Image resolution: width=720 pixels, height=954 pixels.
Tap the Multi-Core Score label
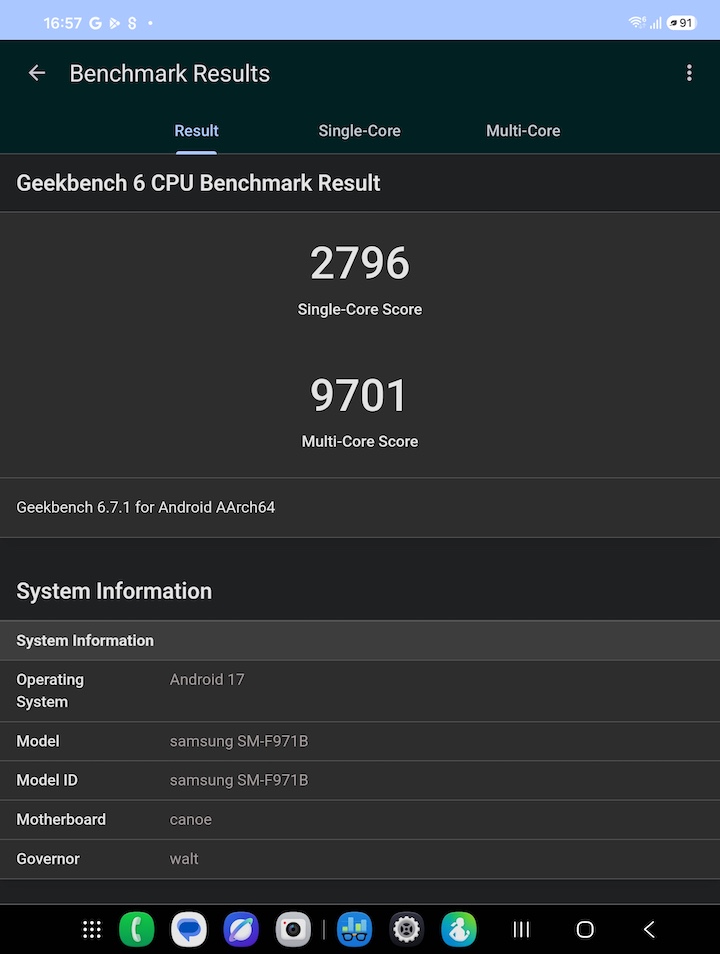(x=360, y=441)
